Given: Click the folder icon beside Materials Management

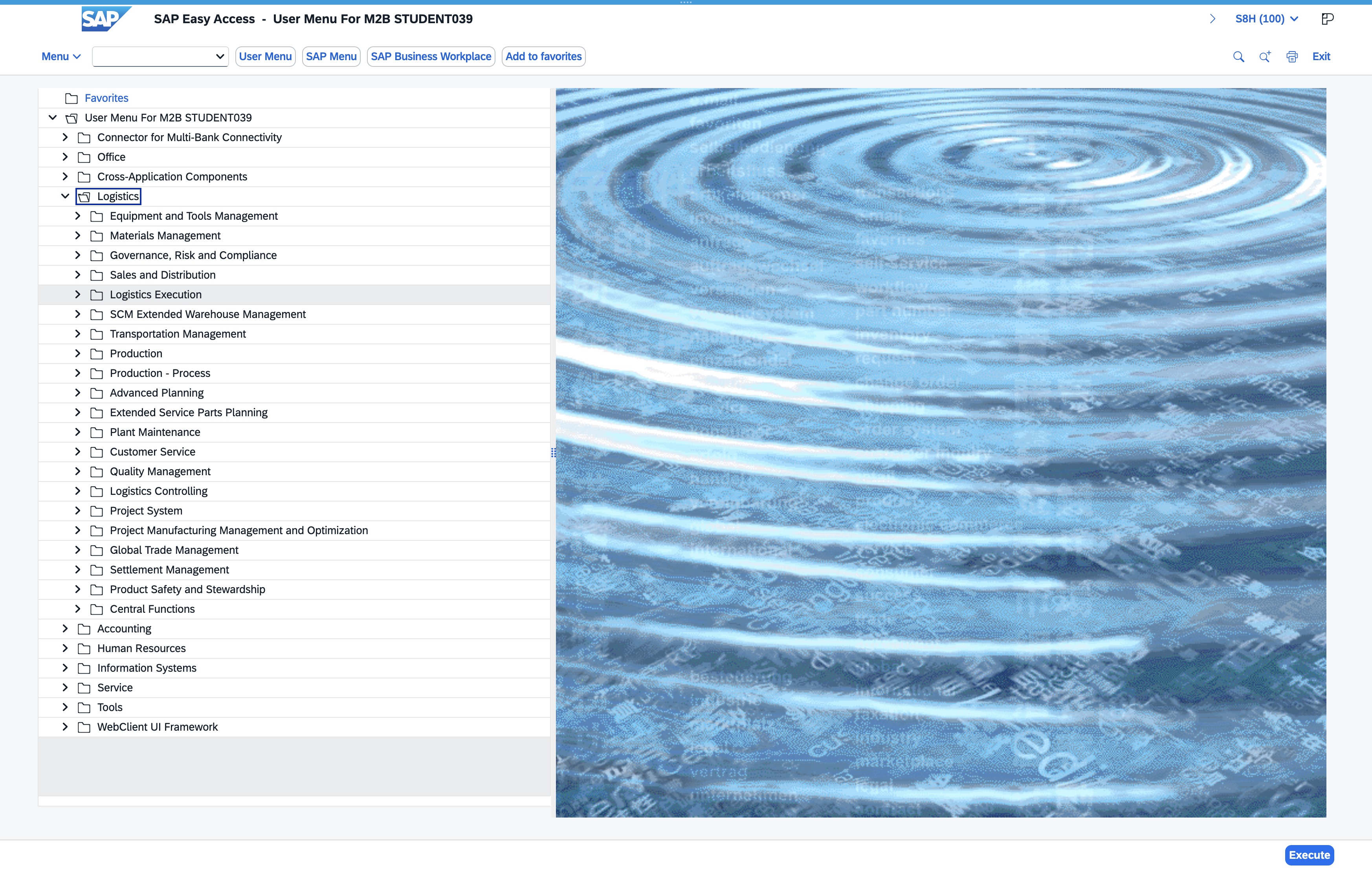Looking at the screenshot, I should (97, 236).
